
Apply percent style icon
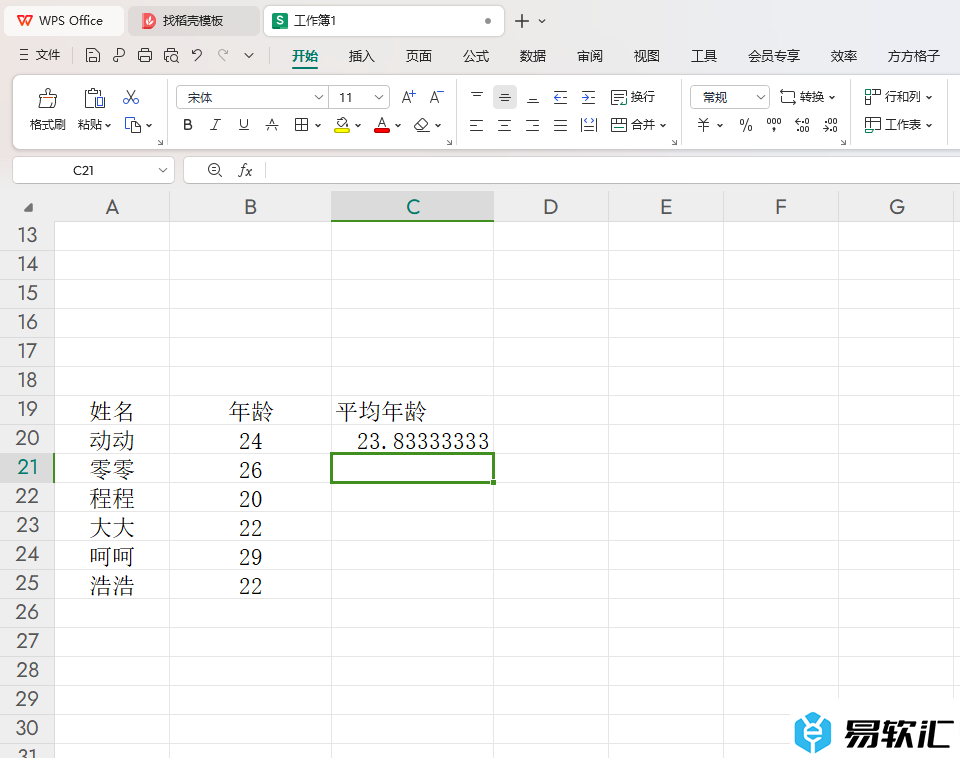click(x=745, y=125)
